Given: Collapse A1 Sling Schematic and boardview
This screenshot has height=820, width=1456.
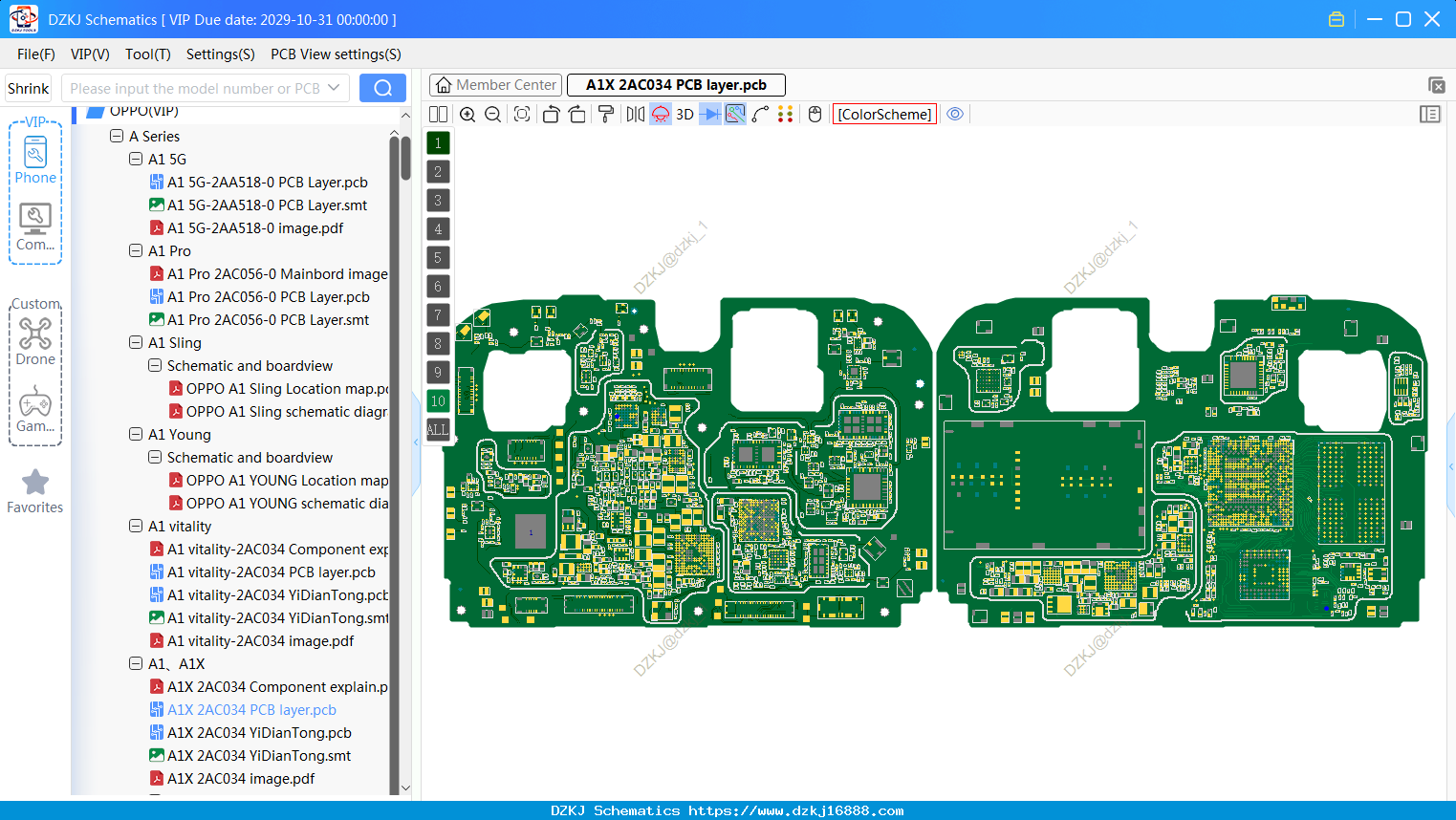Looking at the screenshot, I should click(155, 365).
